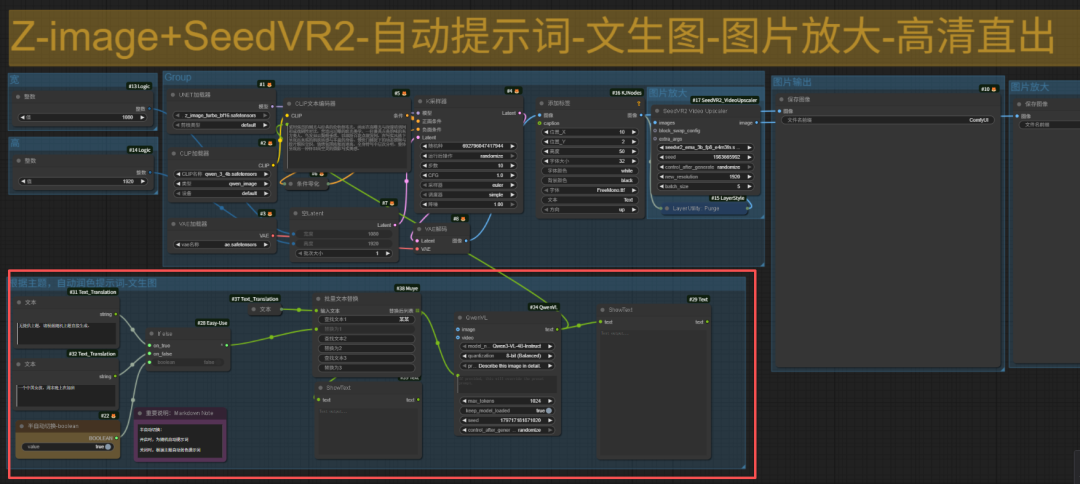
Task: Click the orange help icon on 添加标签 node
Action: pyautogui.click(x=638, y=103)
